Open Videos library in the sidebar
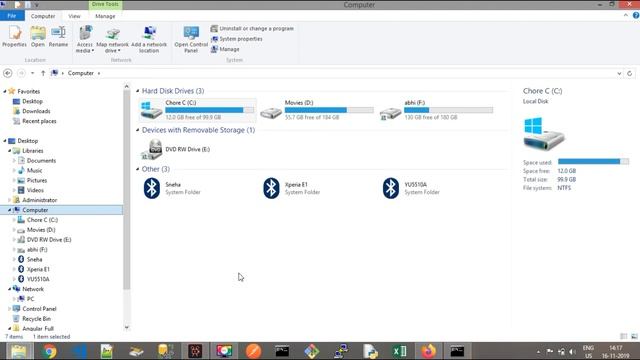Screen dimensions: 640x360 click(x=35, y=190)
